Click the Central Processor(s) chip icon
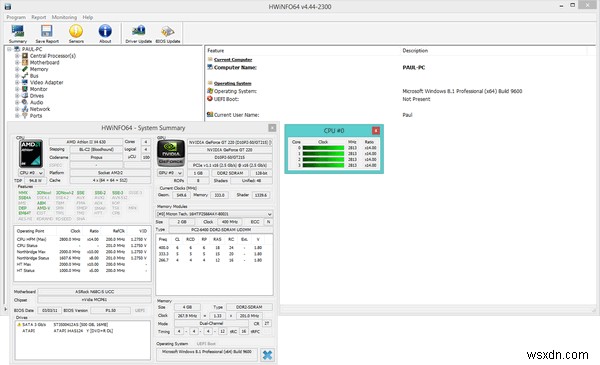The width and height of the screenshot is (600, 365). 25,56
